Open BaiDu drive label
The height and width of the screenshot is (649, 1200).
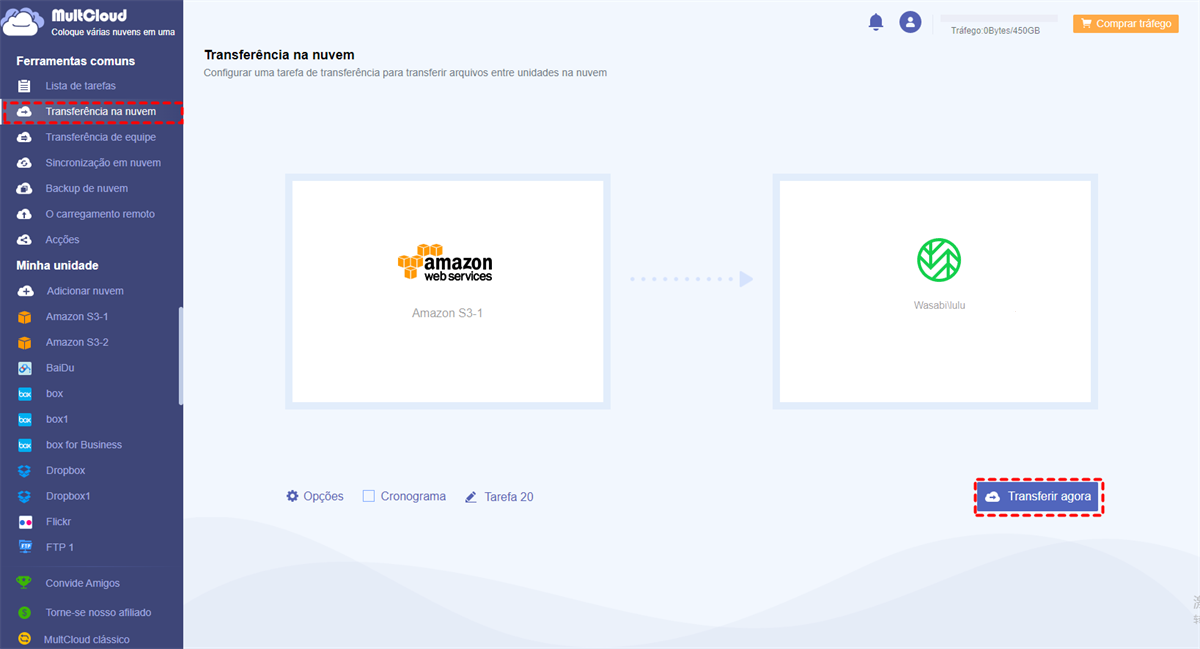point(60,368)
